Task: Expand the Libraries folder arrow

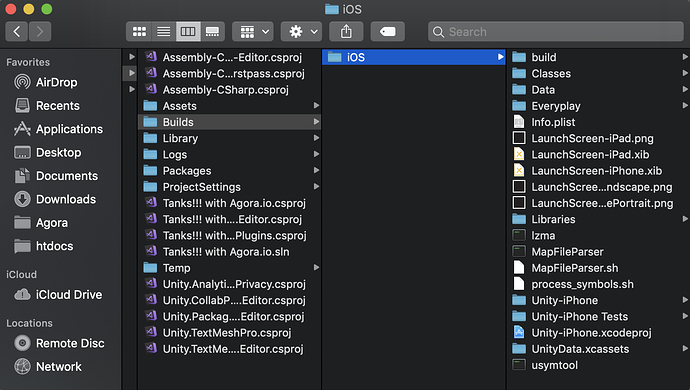Action: click(x=685, y=219)
